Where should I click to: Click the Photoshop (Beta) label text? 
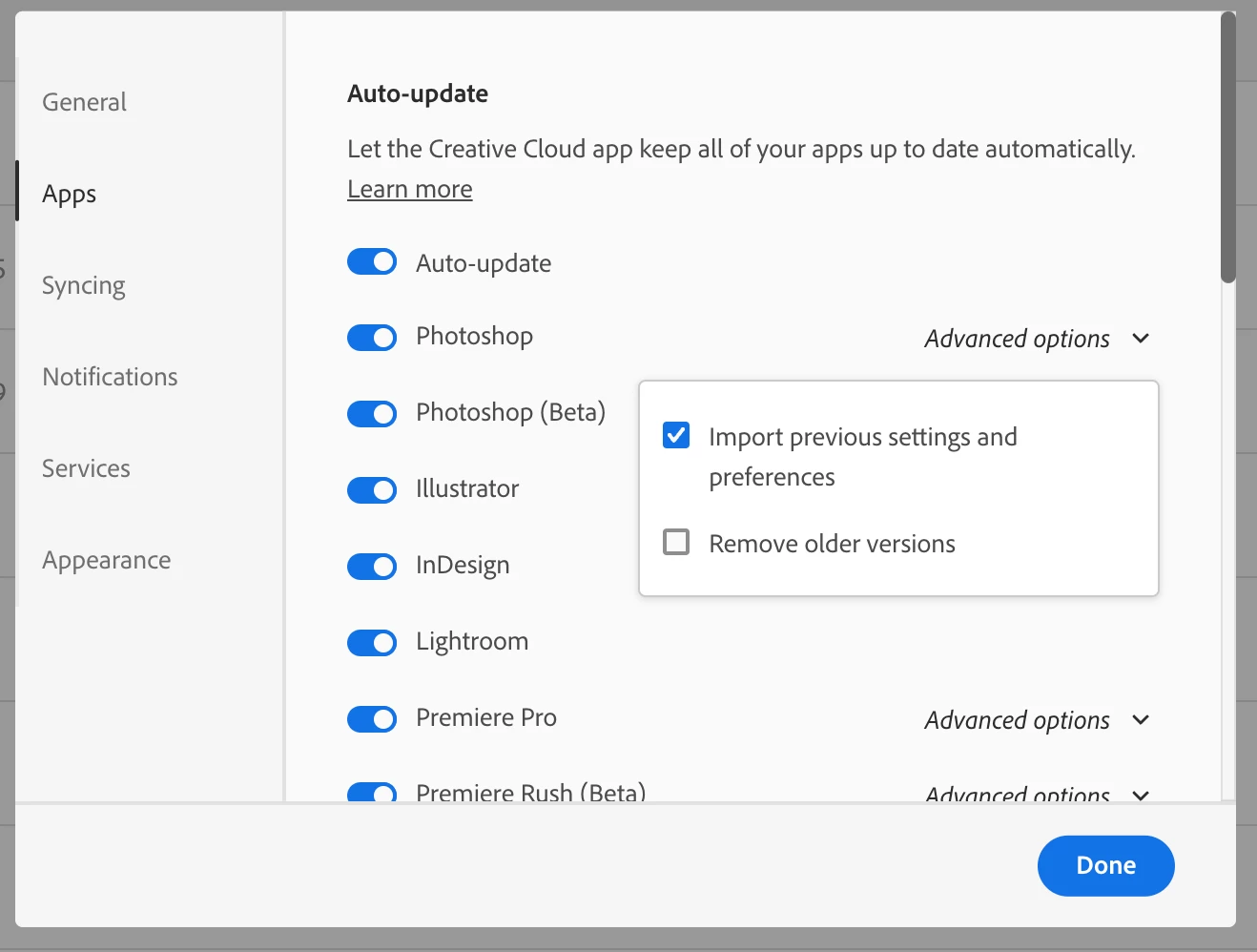(x=511, y=412)
